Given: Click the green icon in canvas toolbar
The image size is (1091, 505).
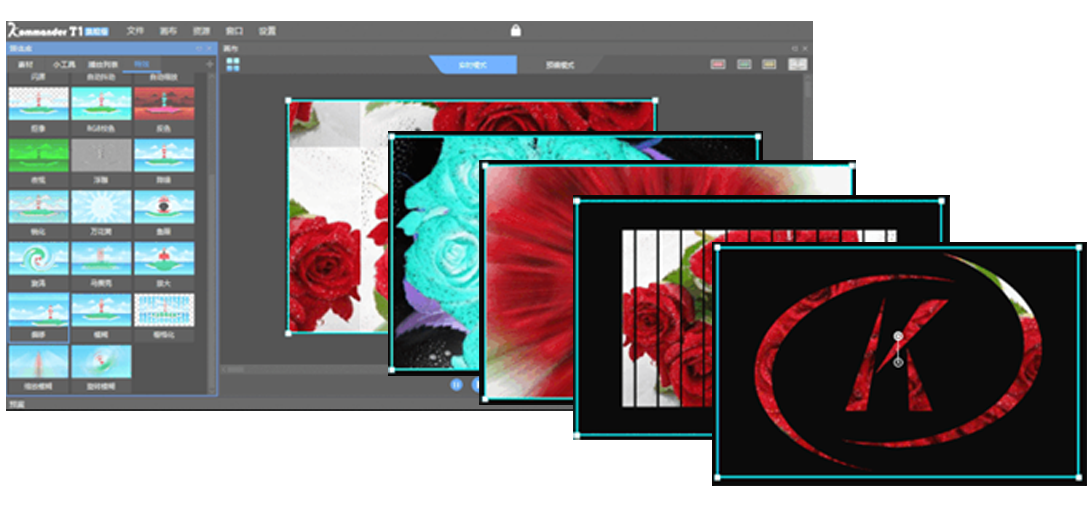Looking at the screenshot, I should pyautogui.click(x=743, y=64).
